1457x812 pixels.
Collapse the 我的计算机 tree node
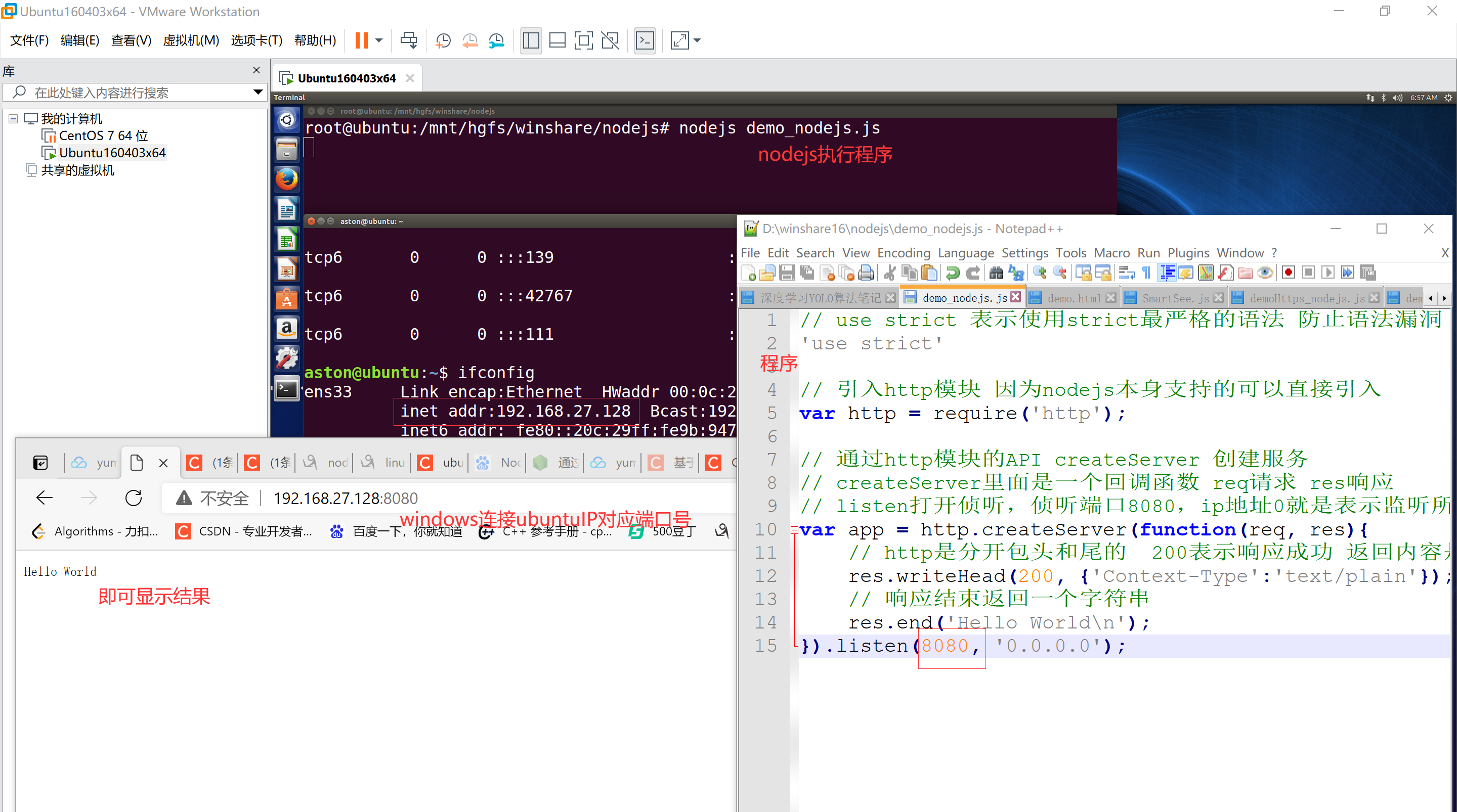coord(13,119)
